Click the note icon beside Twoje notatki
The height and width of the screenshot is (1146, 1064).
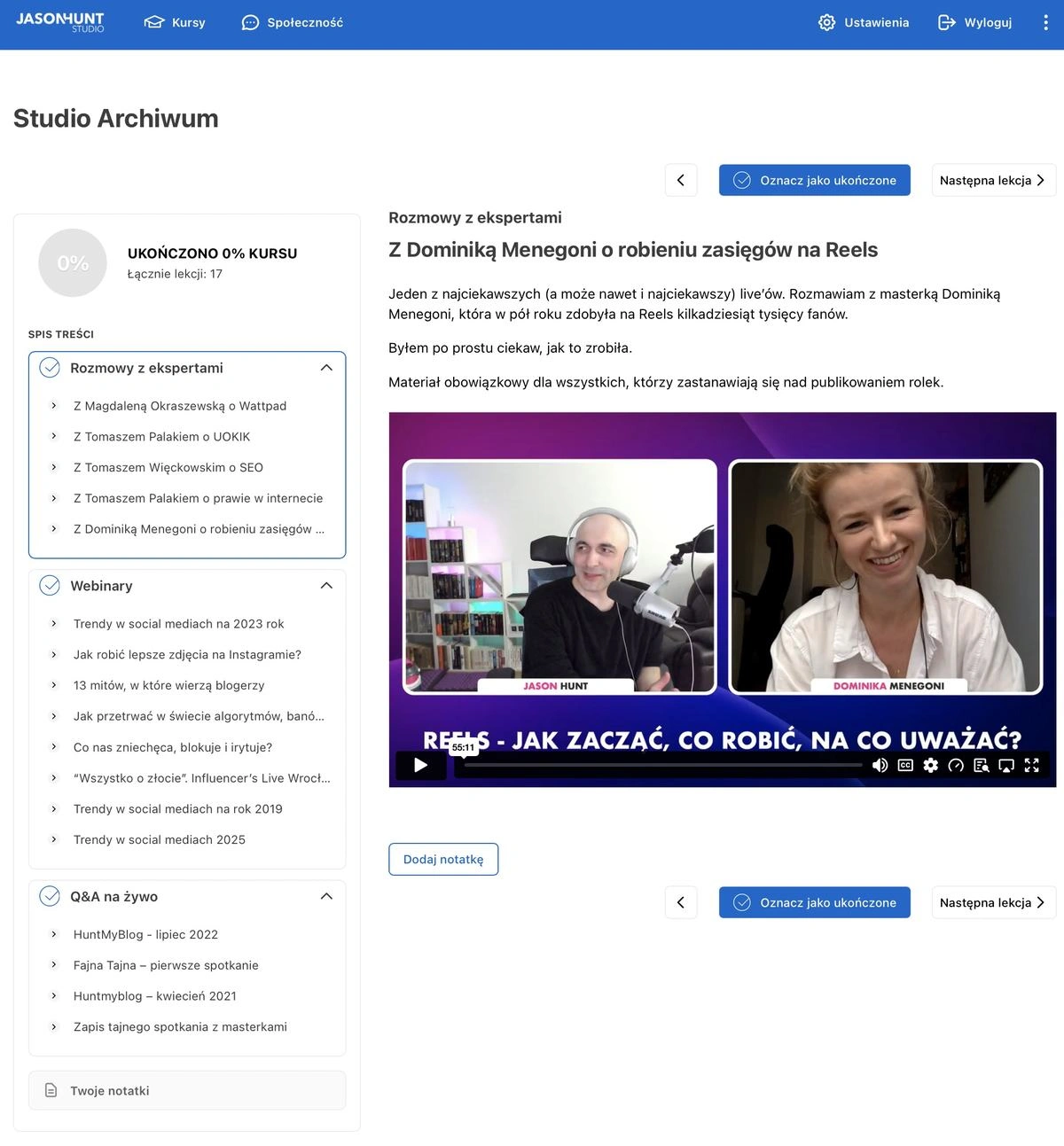51,1090
